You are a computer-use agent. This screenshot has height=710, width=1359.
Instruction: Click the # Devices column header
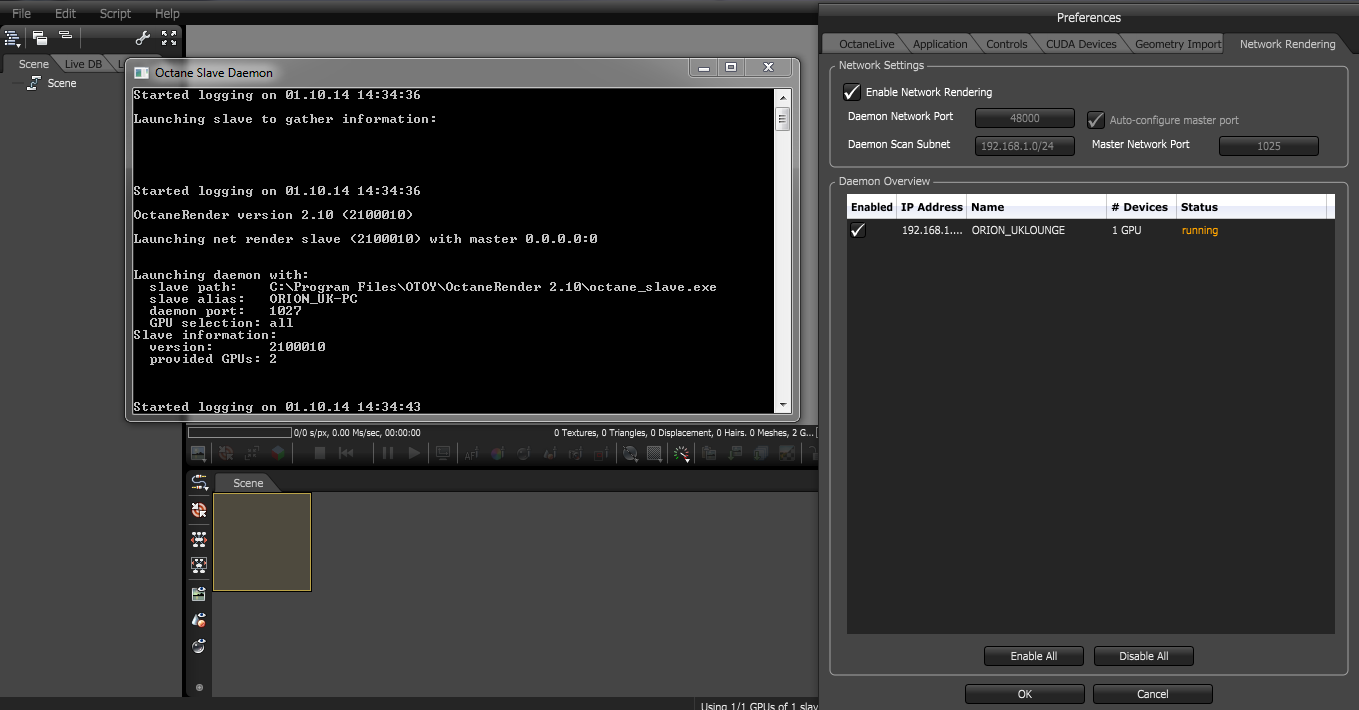click(1141, 207)
